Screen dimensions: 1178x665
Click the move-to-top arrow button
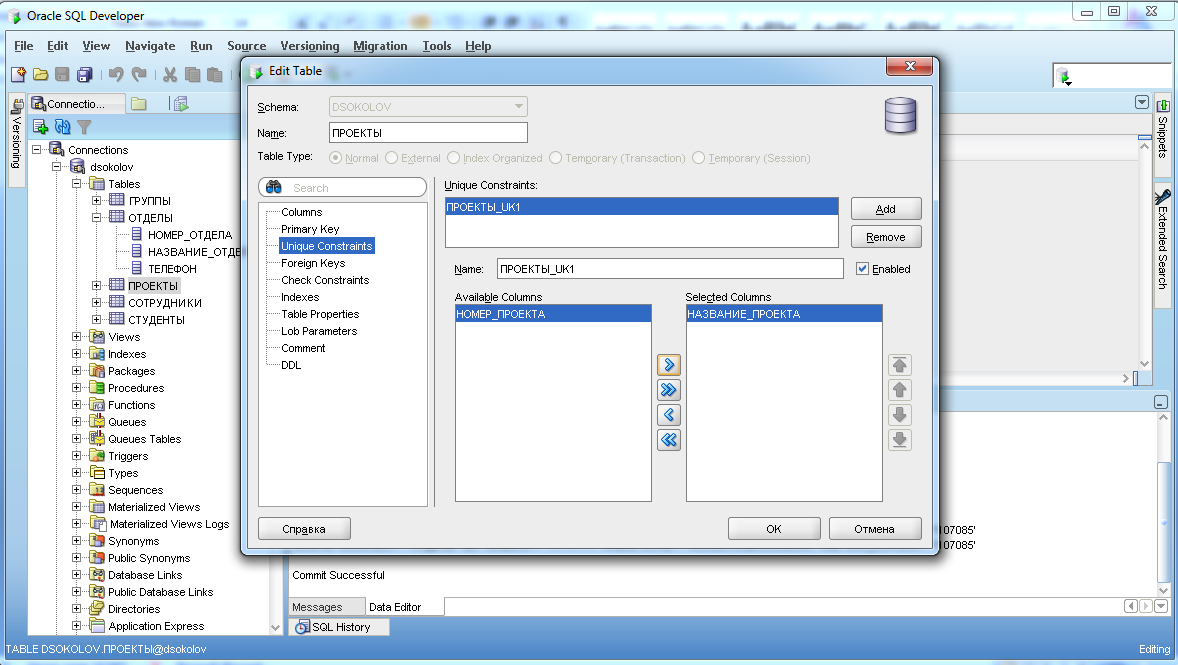(x=899, y=365)
